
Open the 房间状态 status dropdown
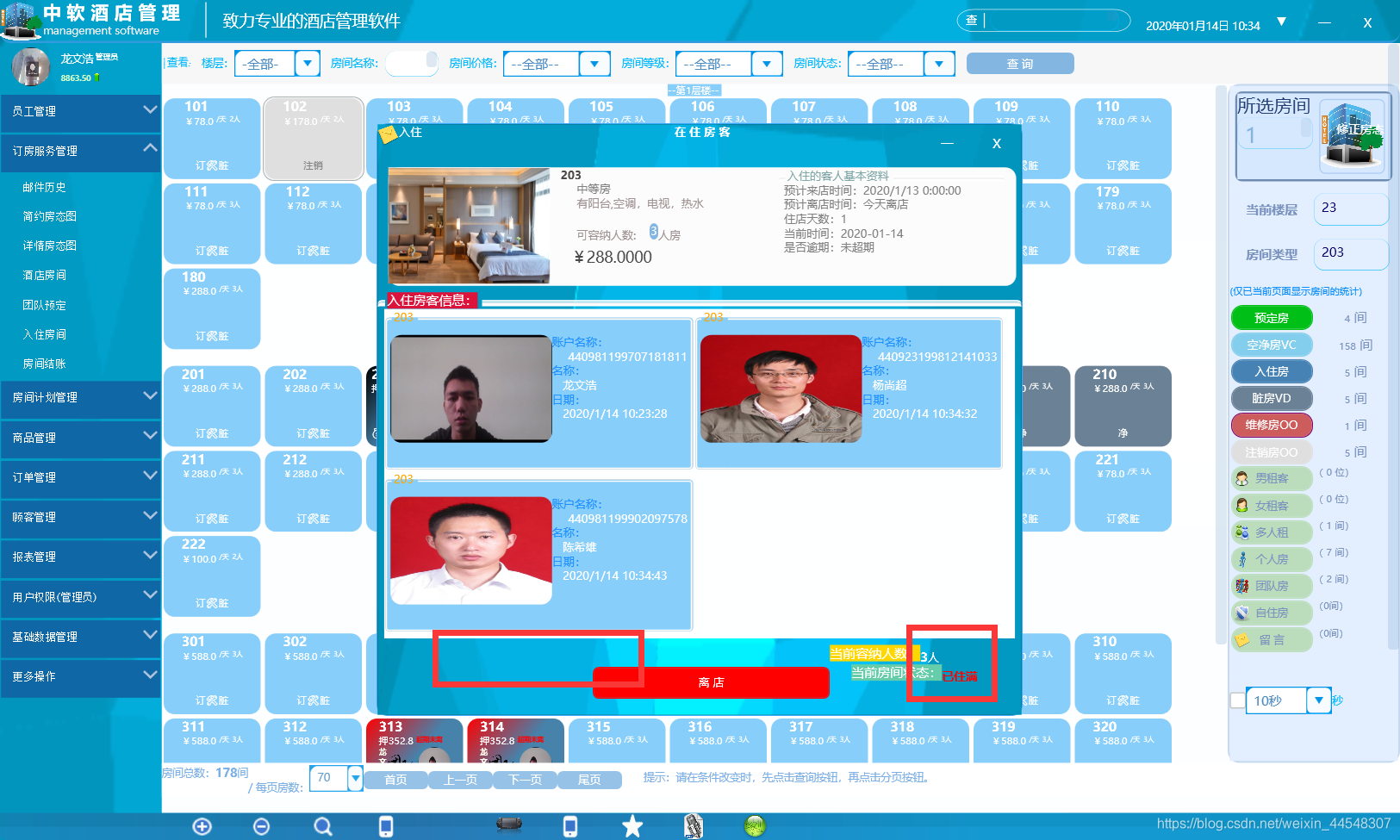[x=939, y=63]
